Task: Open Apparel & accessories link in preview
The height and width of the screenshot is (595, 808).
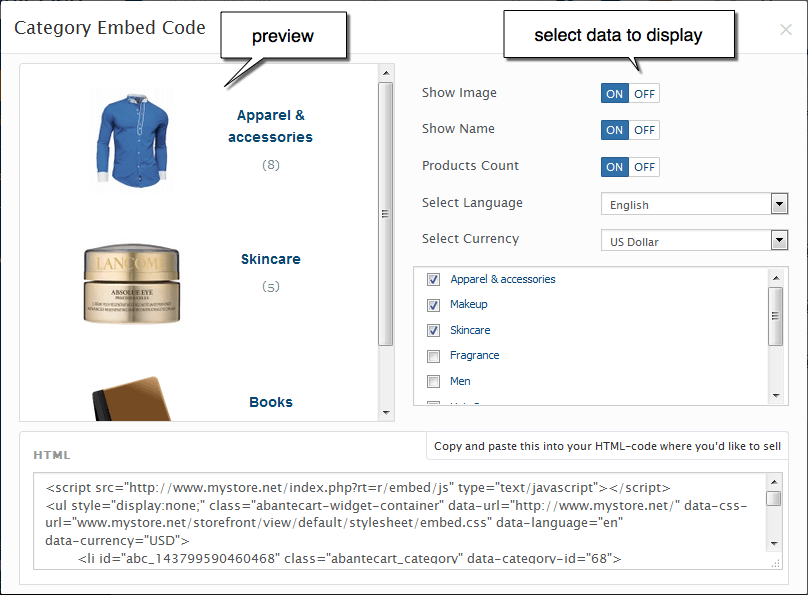Action: click(271, 126)
